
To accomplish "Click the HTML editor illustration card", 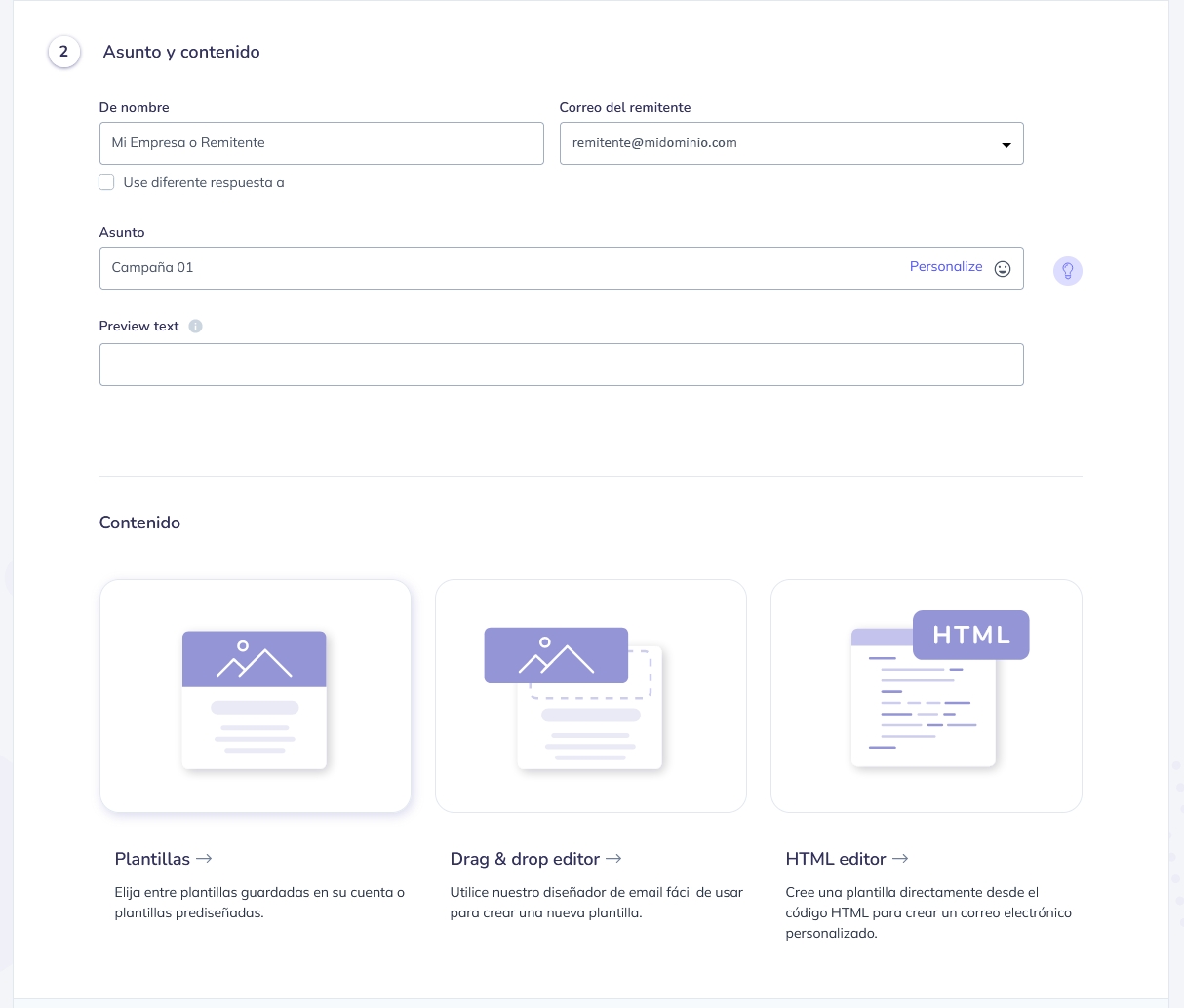I will (x=926, y=696).
